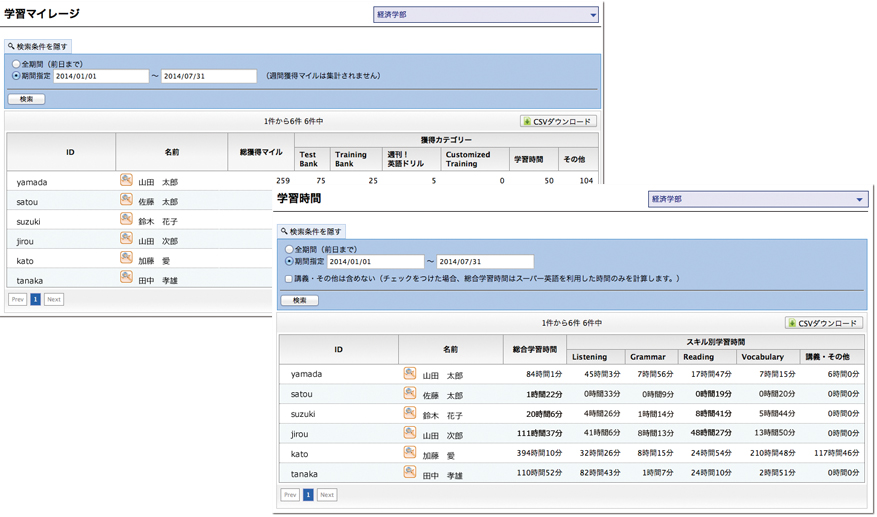Open 経済学部 dropdown in 学習マイレージ panel

coord(485,15)
